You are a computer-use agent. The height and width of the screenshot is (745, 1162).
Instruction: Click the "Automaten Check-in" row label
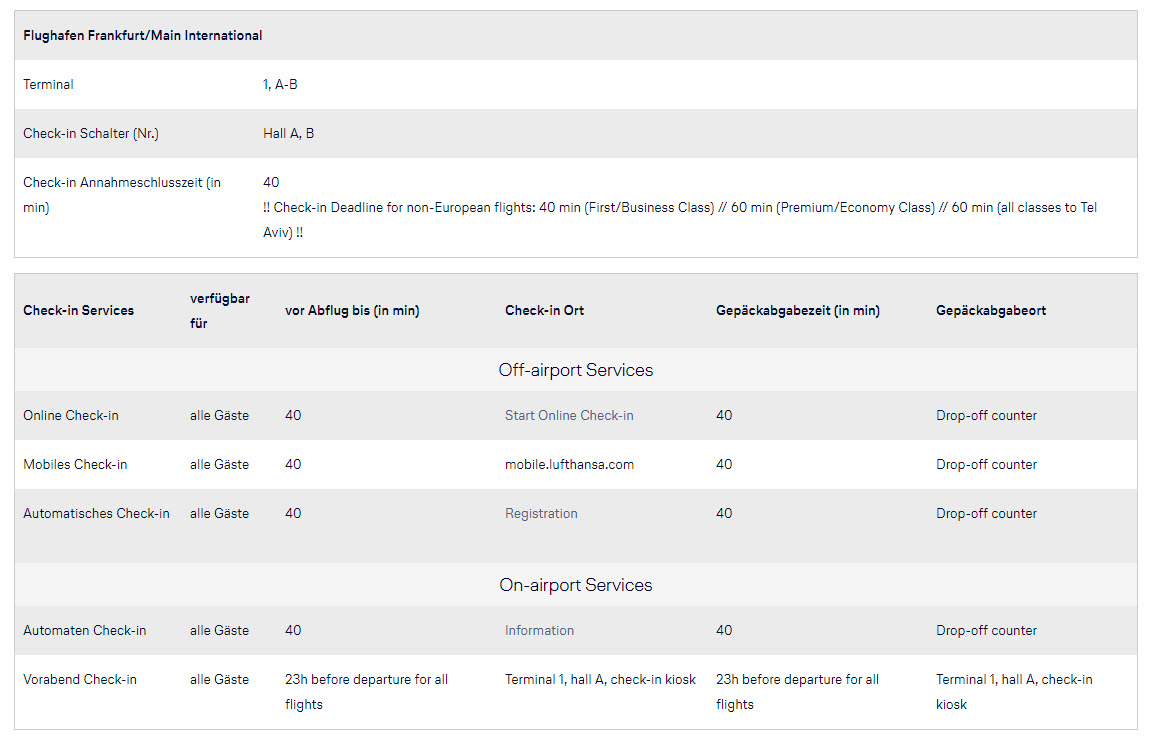(84, 630)
